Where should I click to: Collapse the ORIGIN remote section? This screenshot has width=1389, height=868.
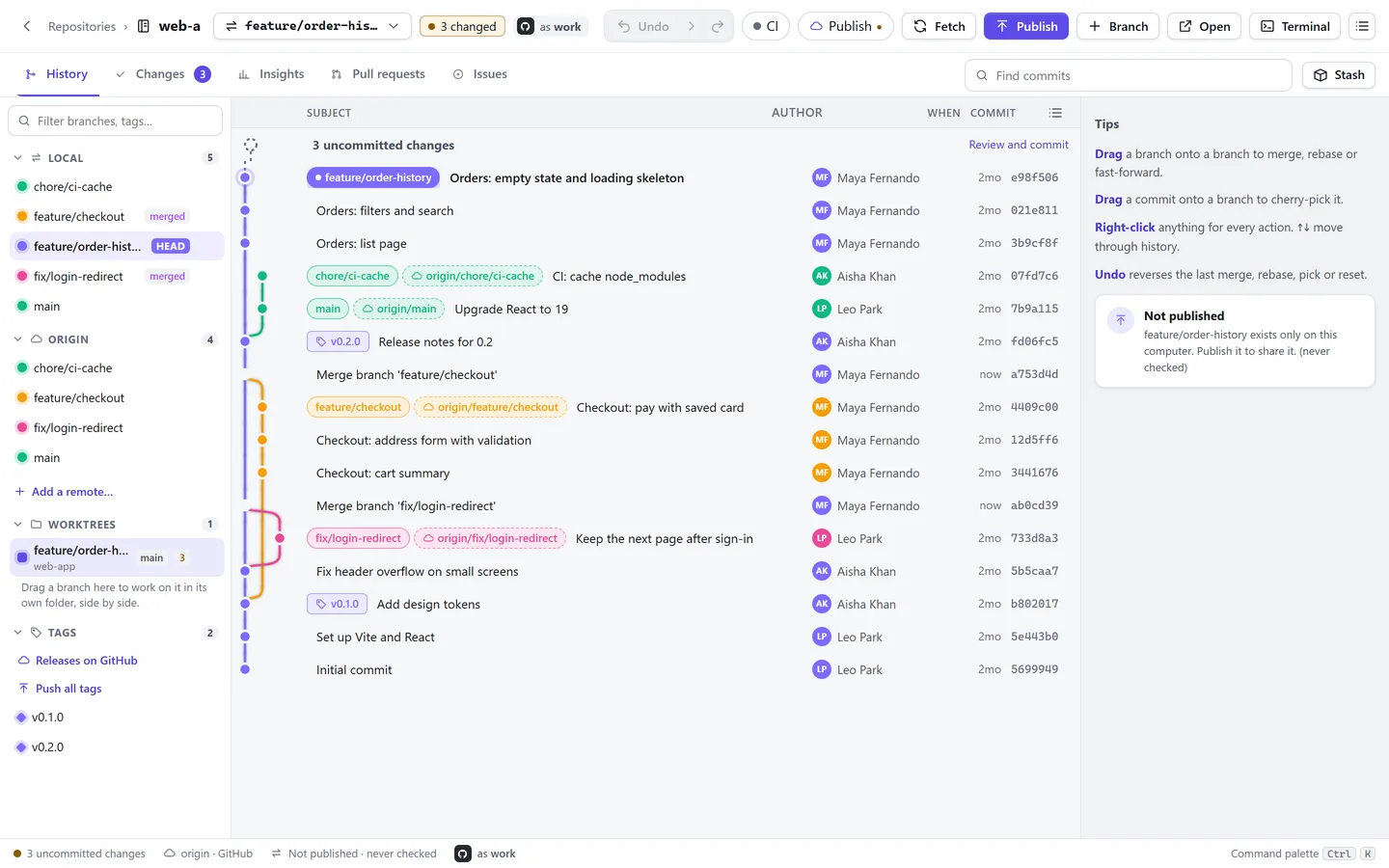pos(17,339)
